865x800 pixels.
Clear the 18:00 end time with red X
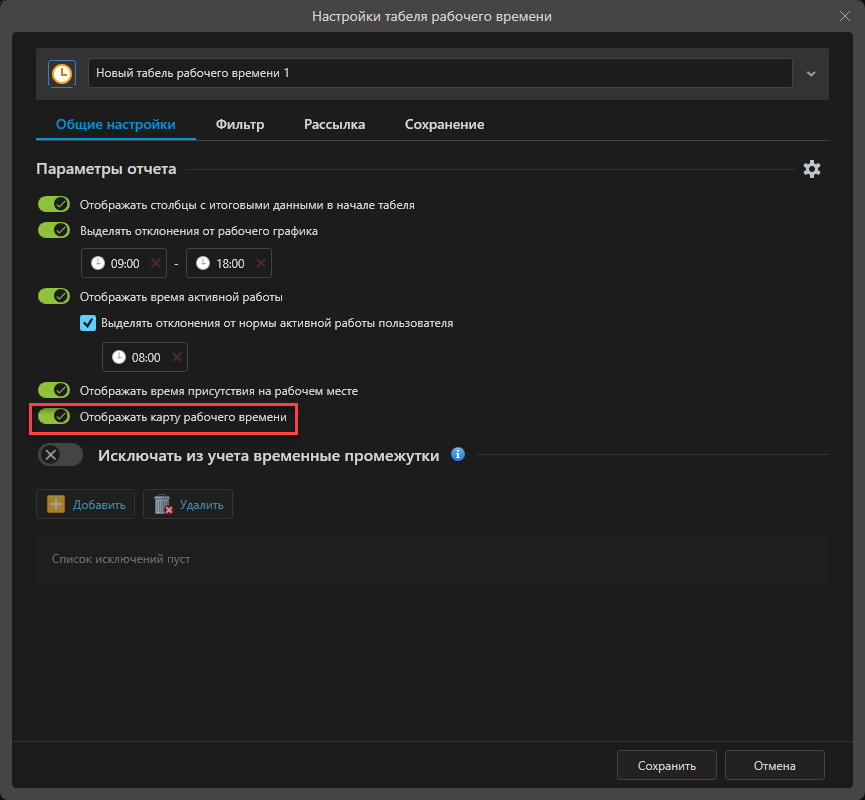[x=260, y=263]
